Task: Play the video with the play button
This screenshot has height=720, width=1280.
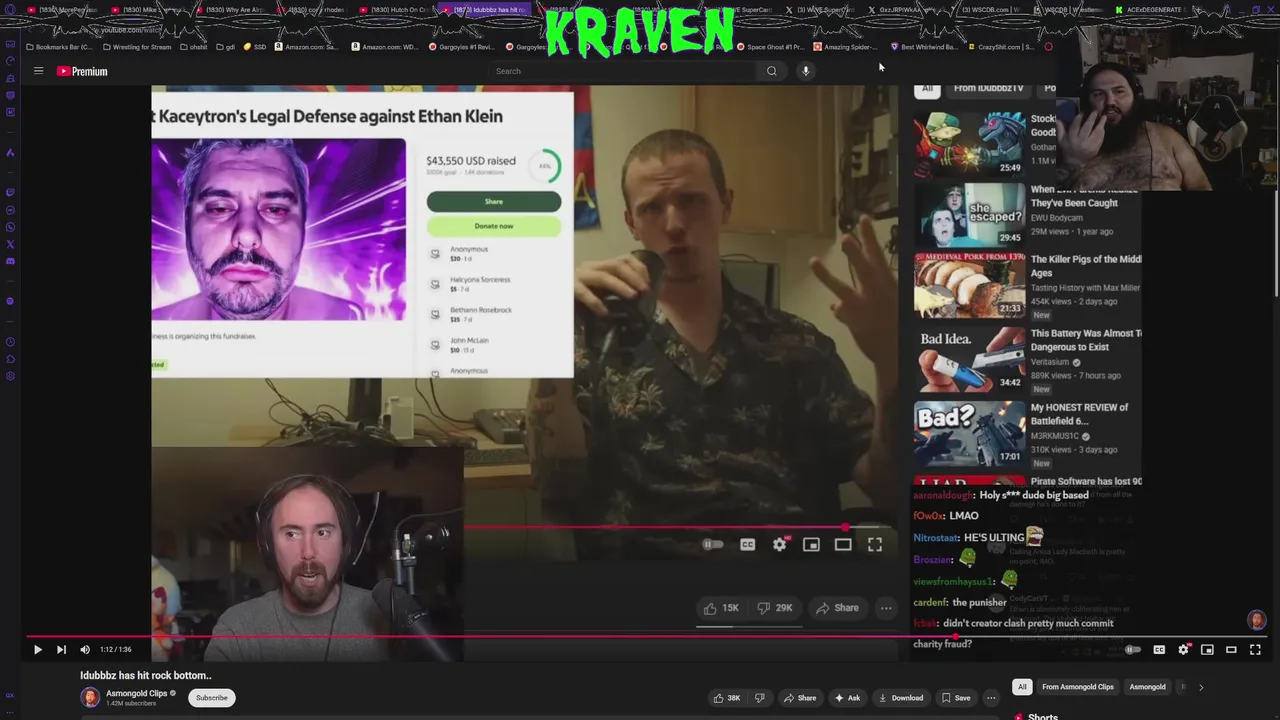Action: click(x=38, y=650)
